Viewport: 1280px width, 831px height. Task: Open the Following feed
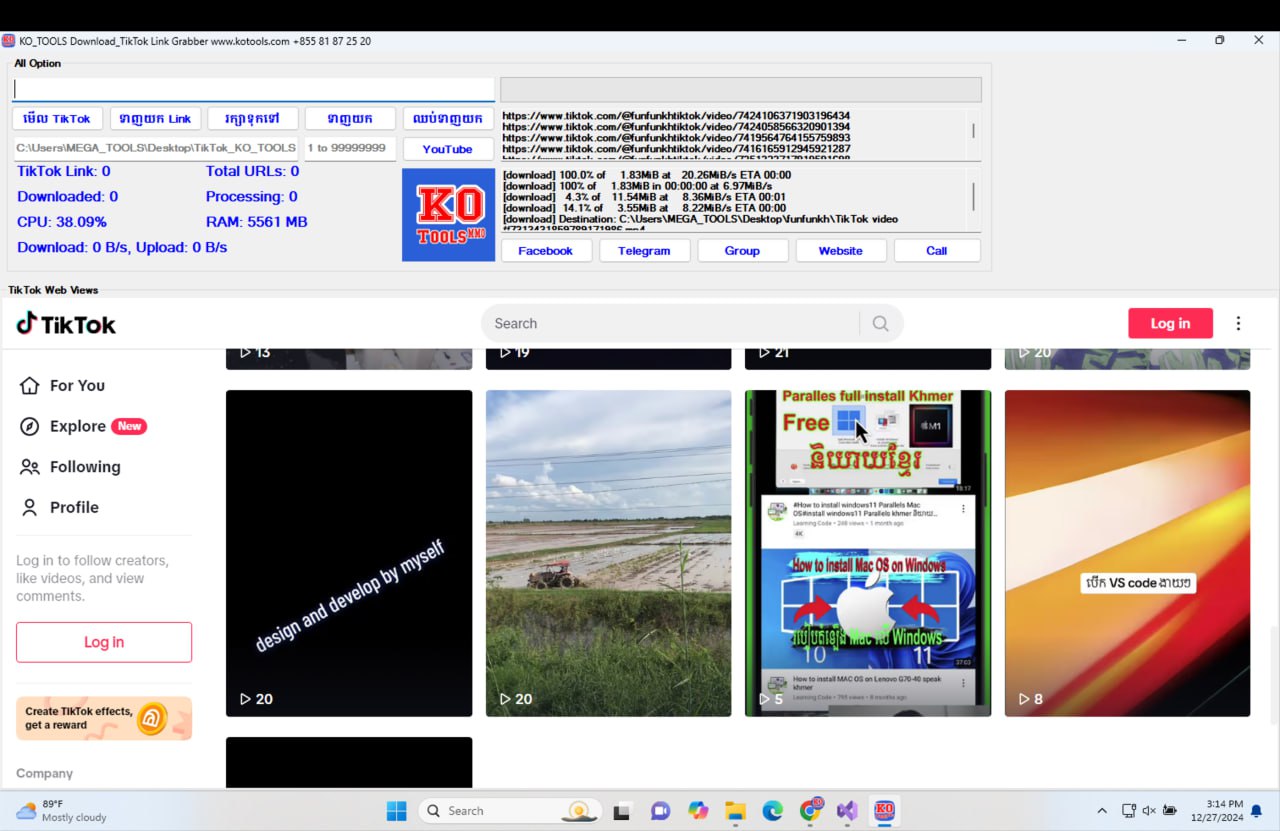(x=85, y=467)
